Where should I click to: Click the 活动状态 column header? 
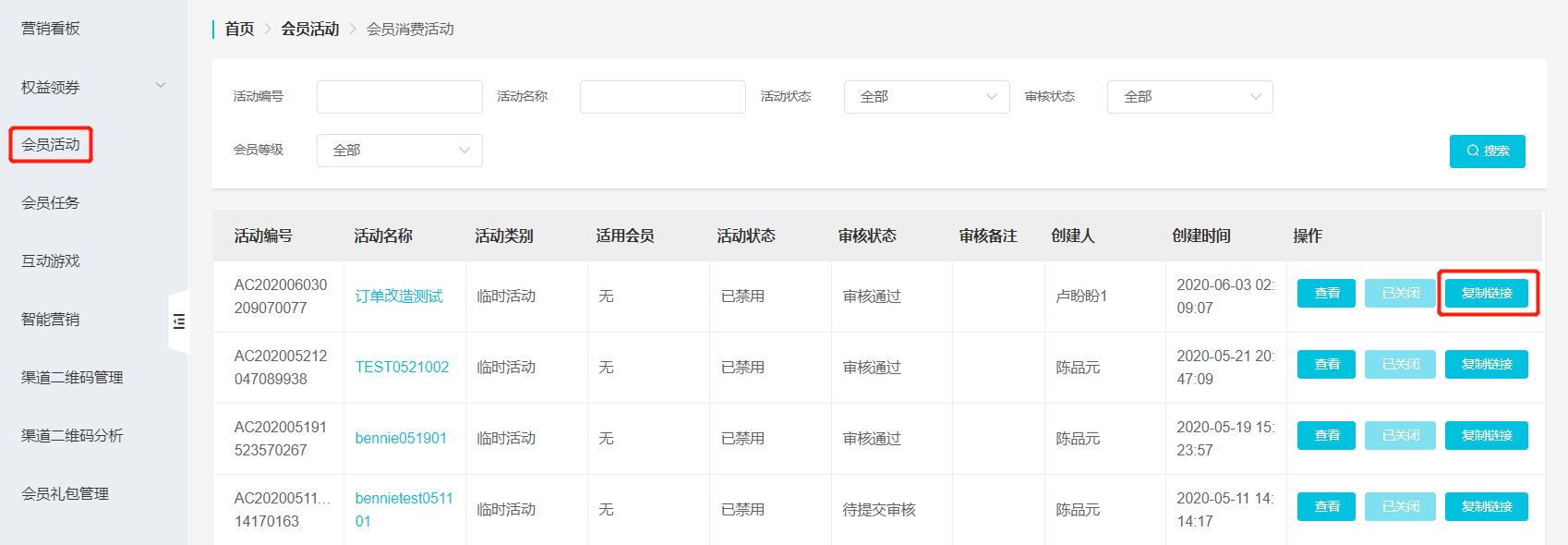coord(746,236)
